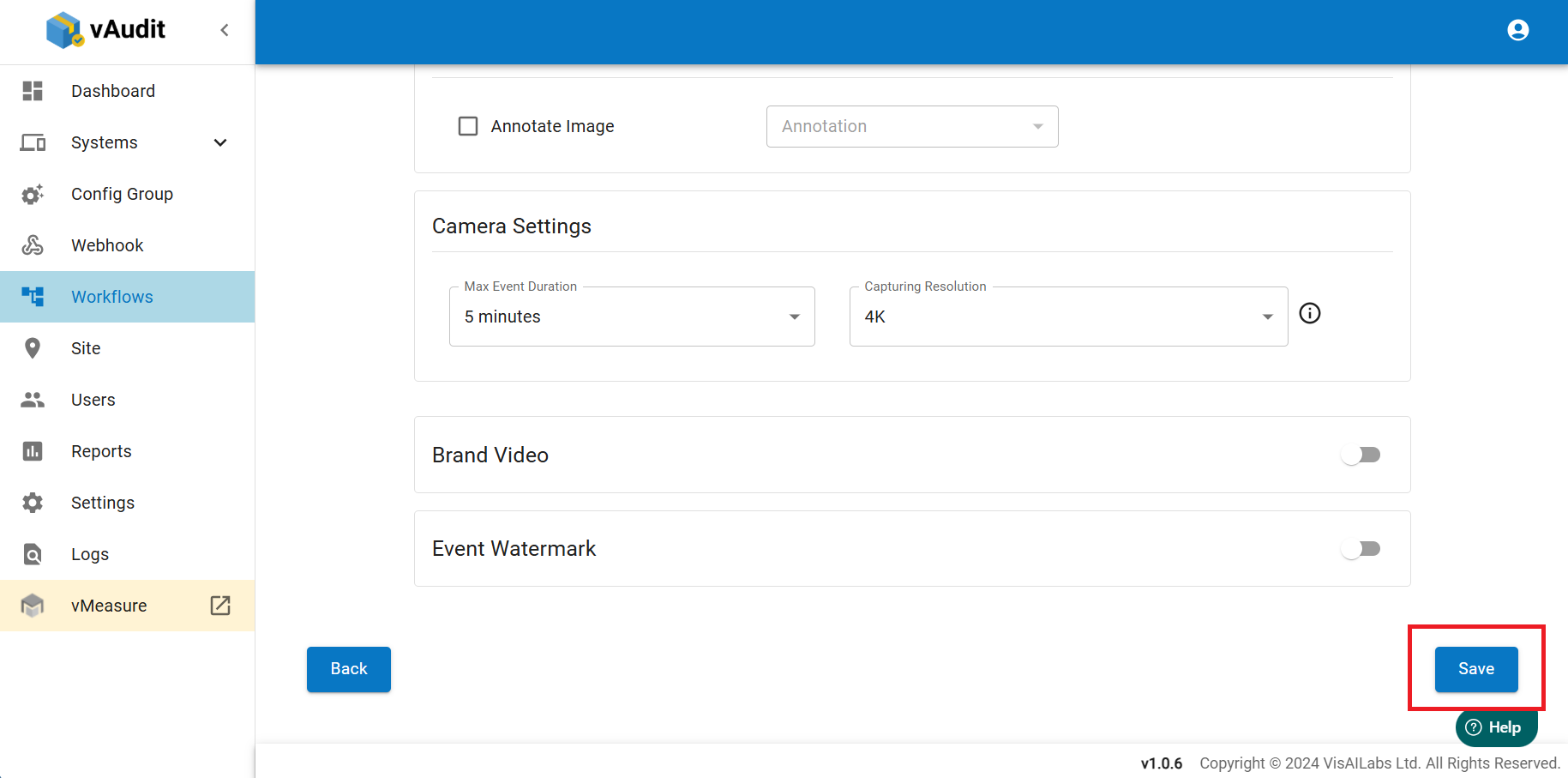Click the vMeasure external link icon
The width and height of the screenshot is (1568, 778).
tap(220, 606)
